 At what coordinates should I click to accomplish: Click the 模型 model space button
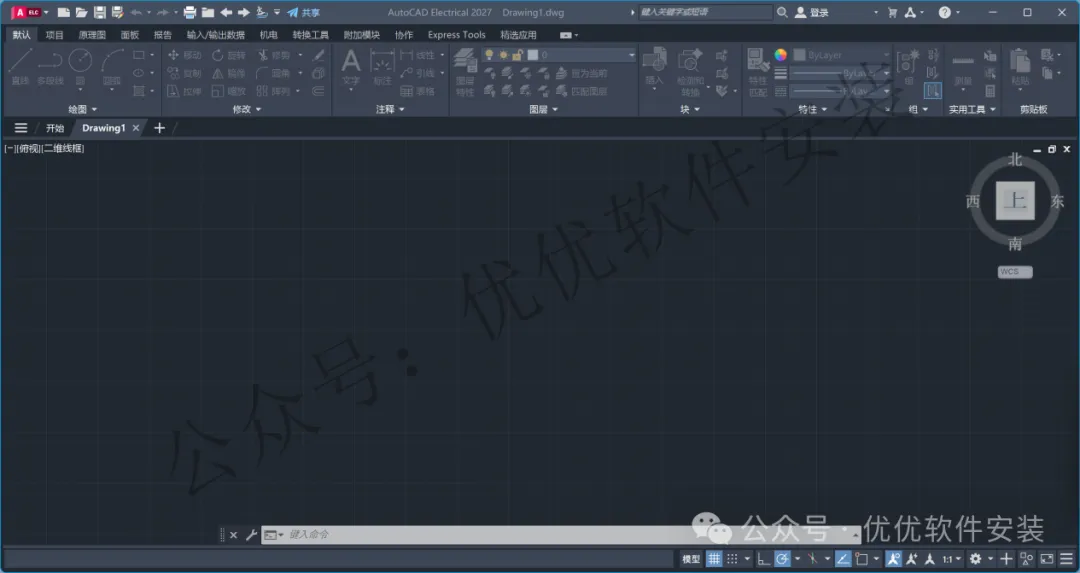click(x=691, y=559)
